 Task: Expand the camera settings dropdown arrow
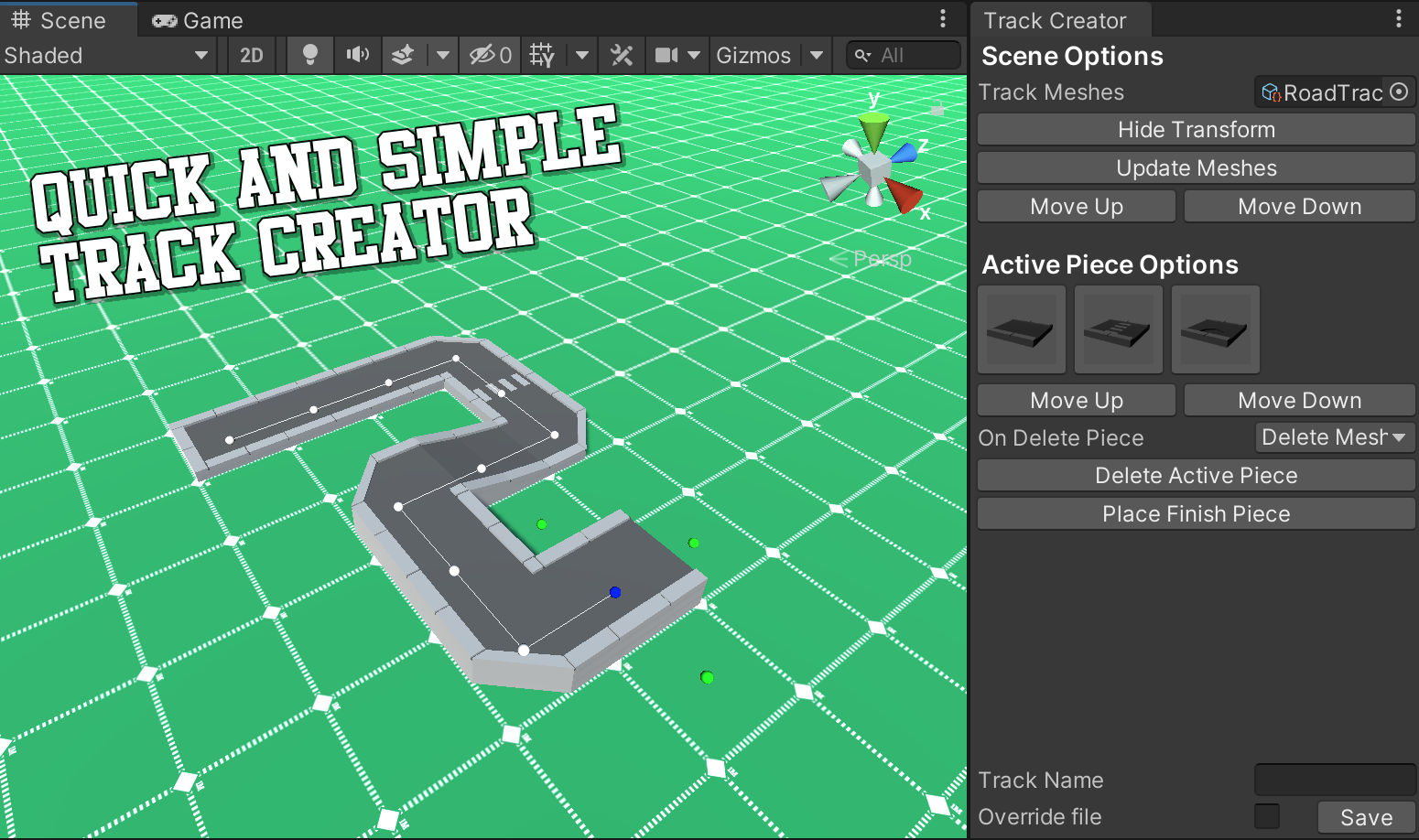point(694,56)
